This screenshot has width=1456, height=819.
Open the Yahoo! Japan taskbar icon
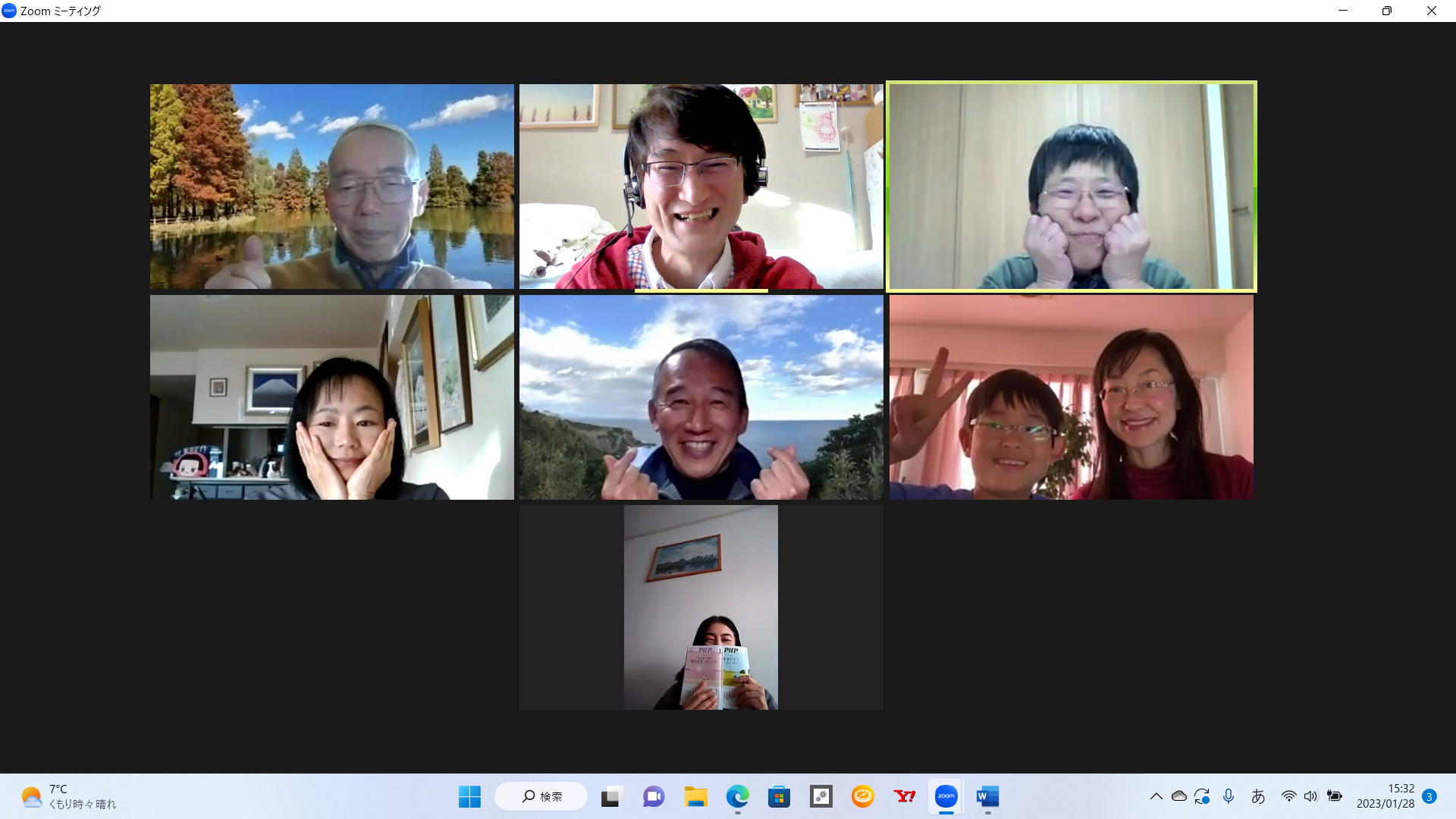(x=904, y=796)
